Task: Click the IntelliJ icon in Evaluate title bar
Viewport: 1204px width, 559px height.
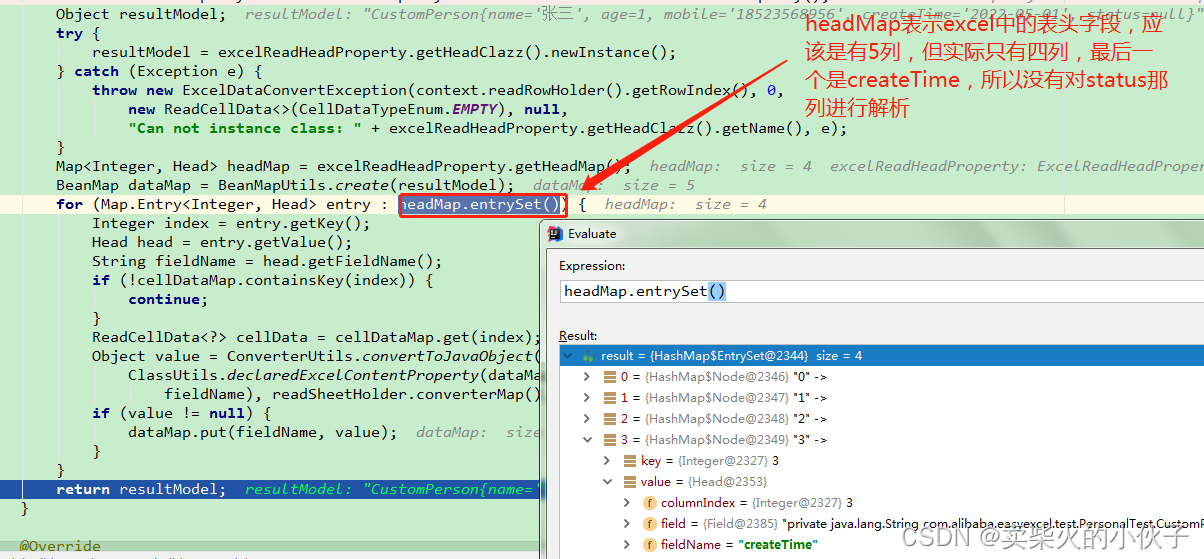Action: [x=556, y=233]
